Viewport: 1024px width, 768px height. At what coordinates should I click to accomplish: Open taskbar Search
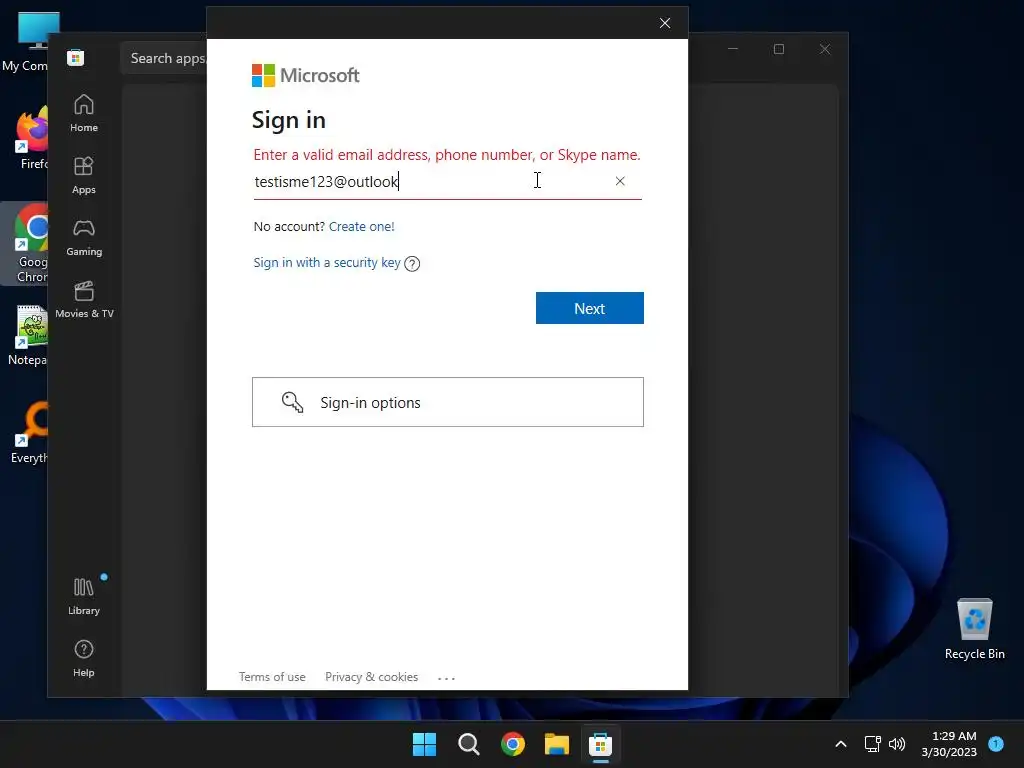click(469, 744)
